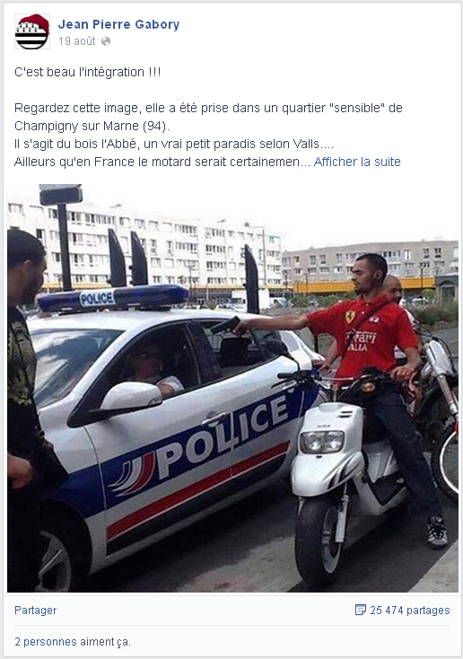Click the police car's side mirror
Viewport: 463px width, 659px height.
click(131, 396)
